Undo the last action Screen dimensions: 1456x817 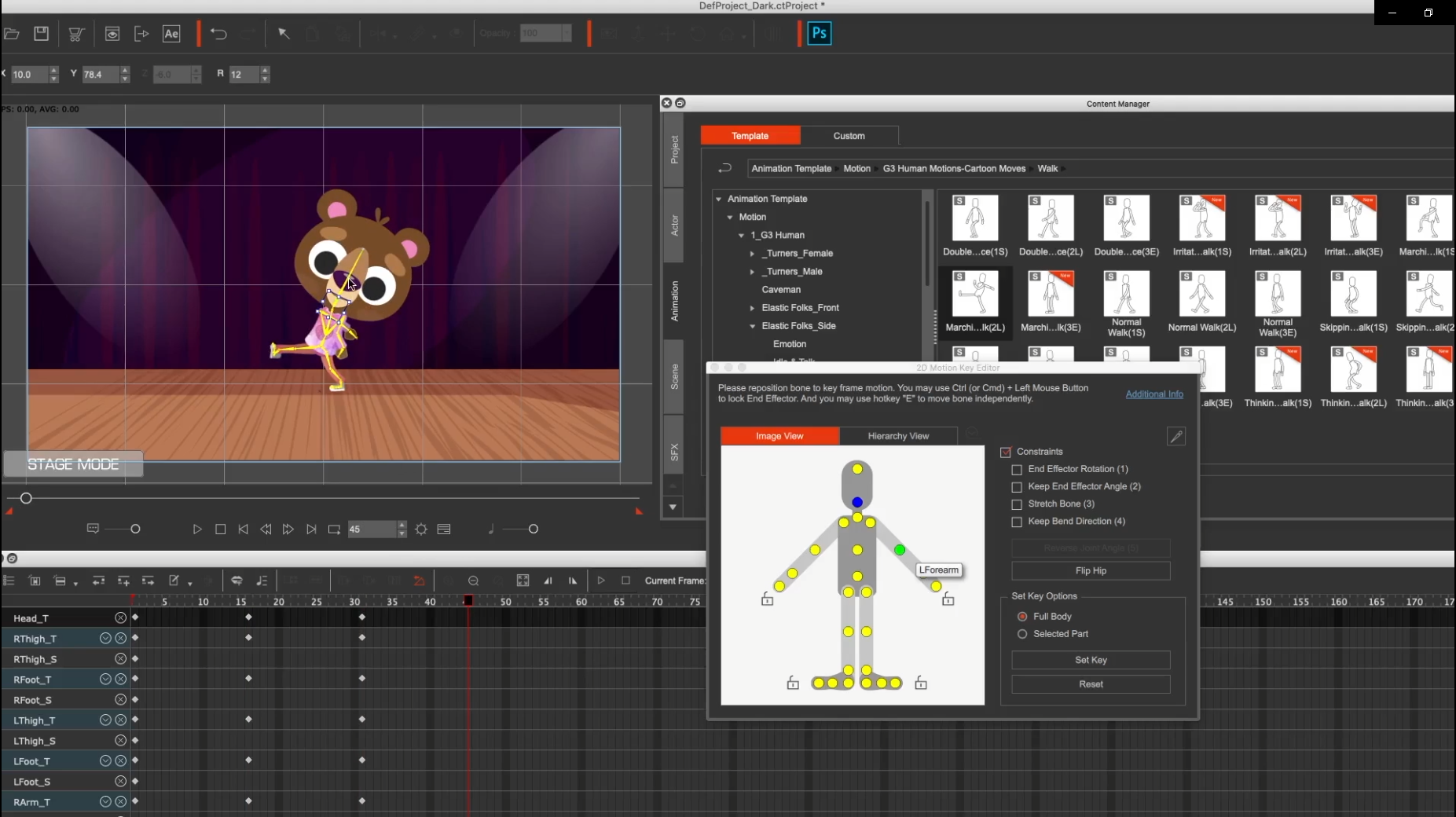[218, 34]
